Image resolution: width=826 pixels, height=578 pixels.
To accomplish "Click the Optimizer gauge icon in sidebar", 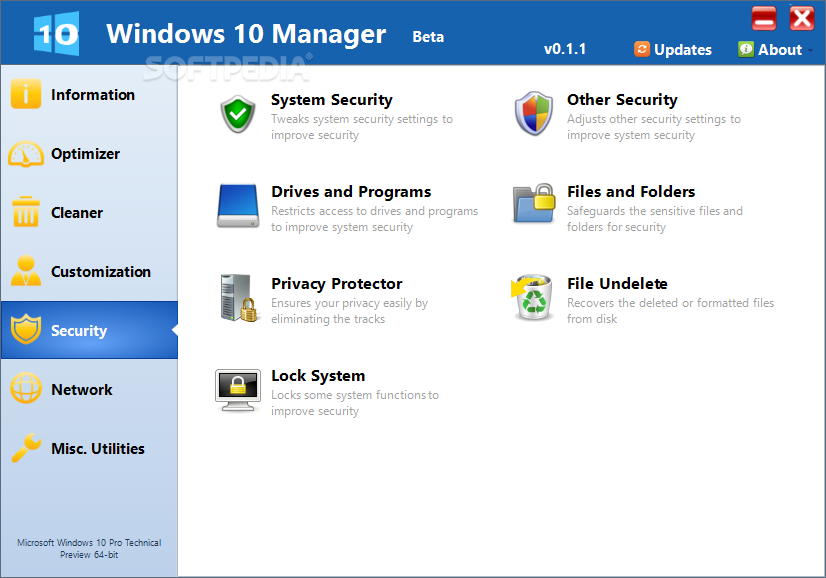I will click(26, 154).
